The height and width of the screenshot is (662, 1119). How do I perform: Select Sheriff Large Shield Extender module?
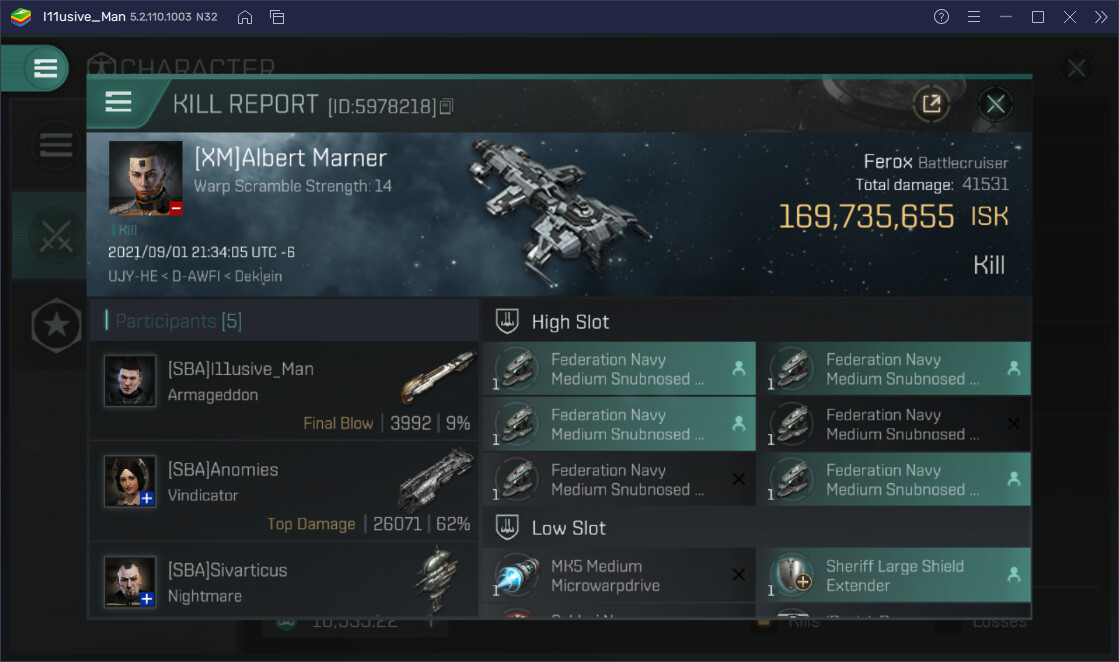tap(893, 576)
